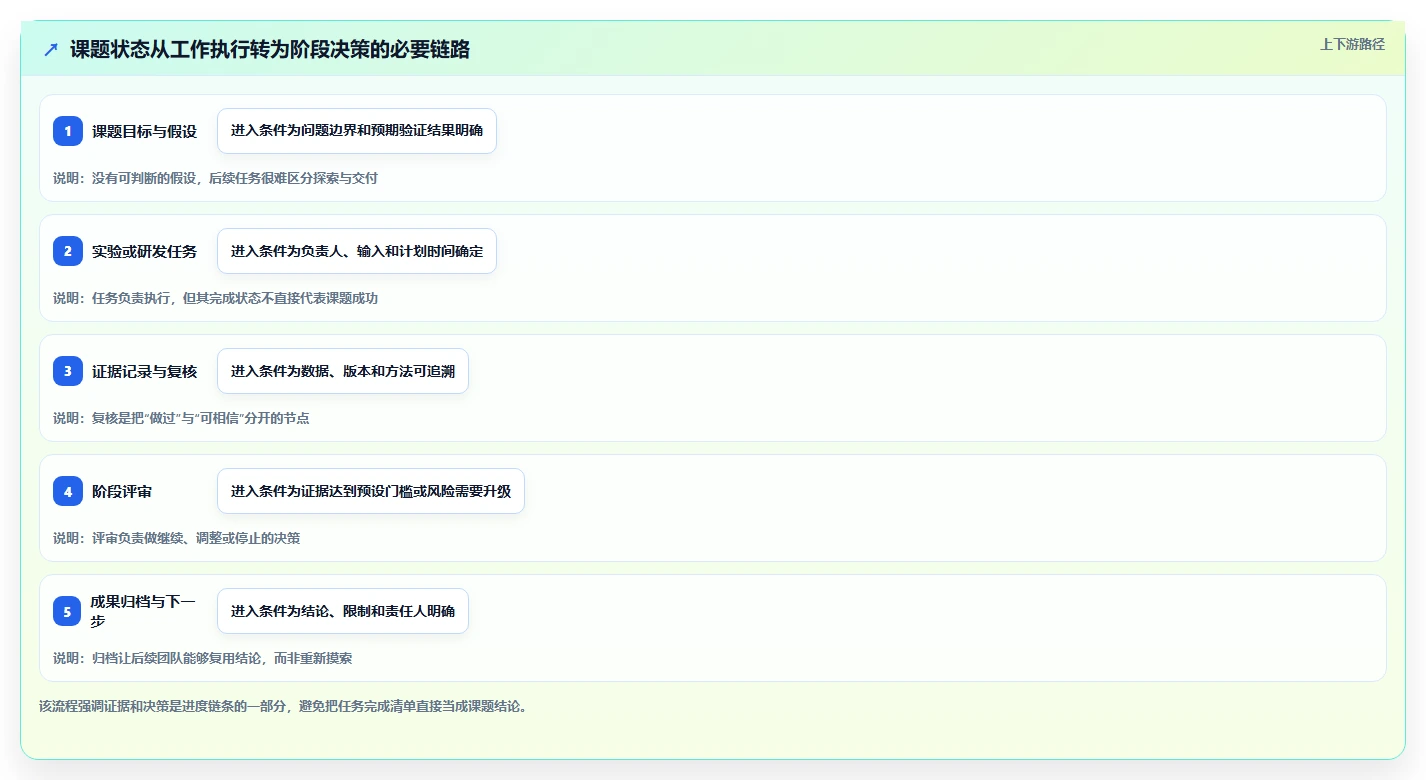
Task: Click footer text 该流程强调证据和决策是进度链条的一部分
Action: [163, 706]
